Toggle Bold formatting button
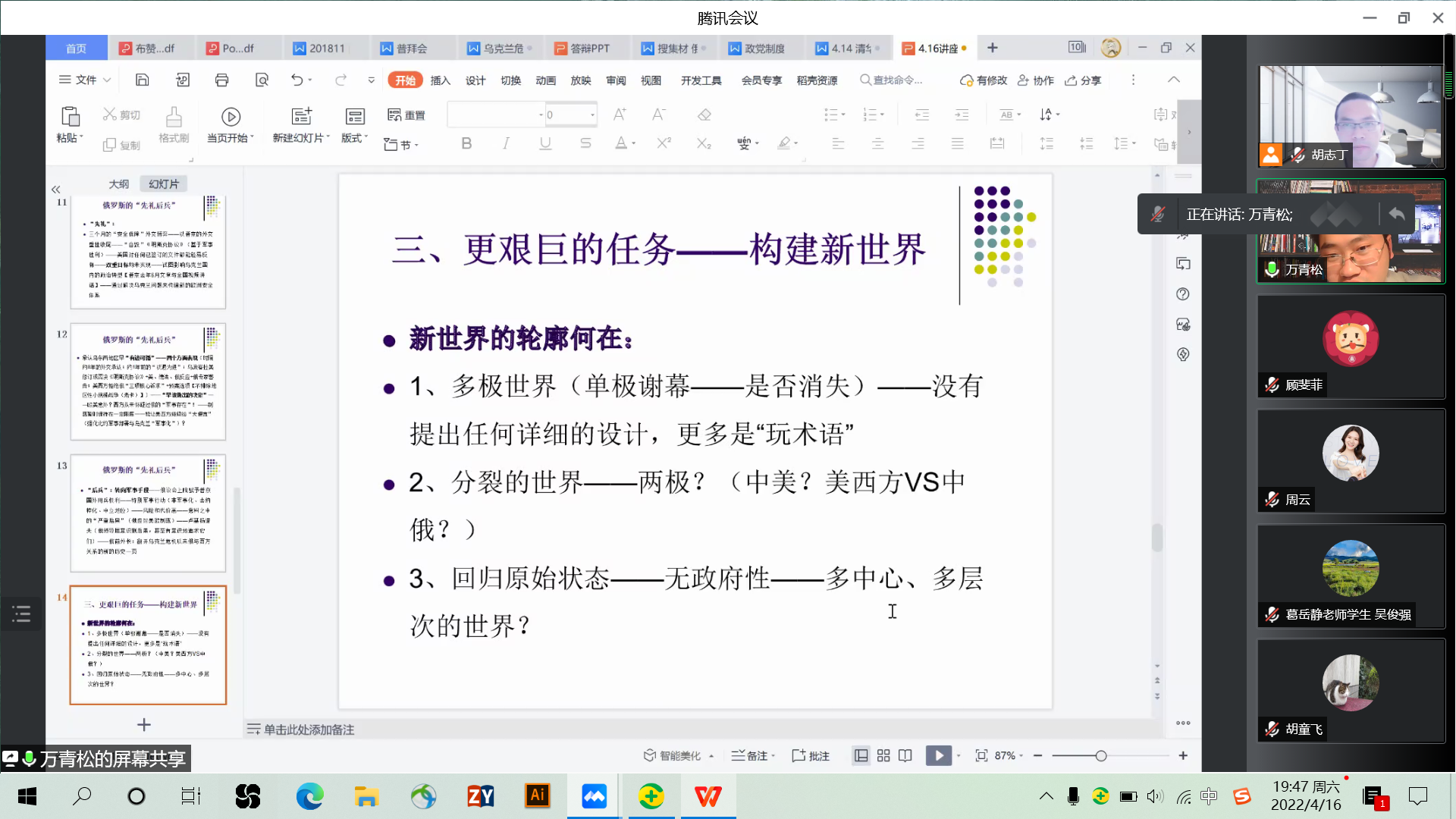The height and width of the screenshot is (819, 1456). 466,143
